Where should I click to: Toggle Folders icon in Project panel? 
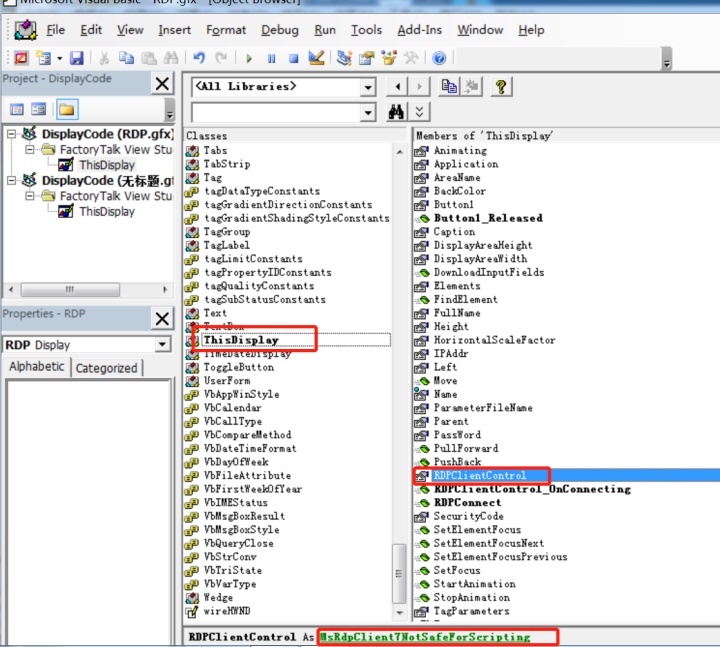(x=67, y=109)
